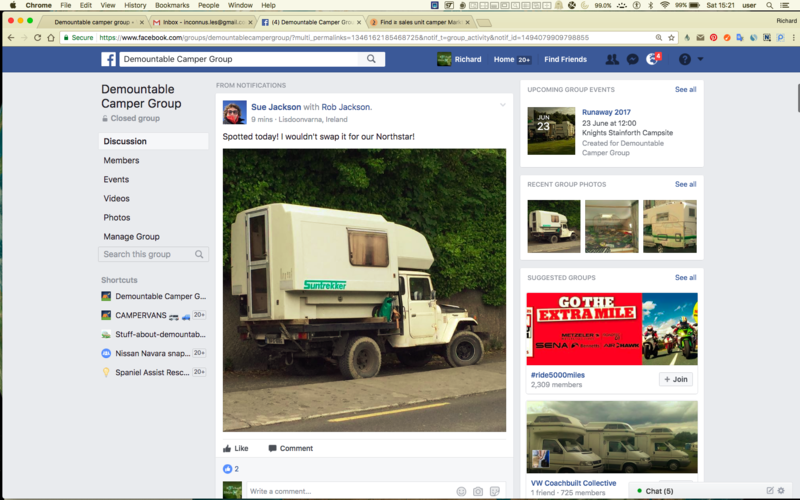The width and height of the screenshot is (800, 500).
Task: Click the 2 likes reaction count
Action: pyautogui.click(x=231, y=469)
